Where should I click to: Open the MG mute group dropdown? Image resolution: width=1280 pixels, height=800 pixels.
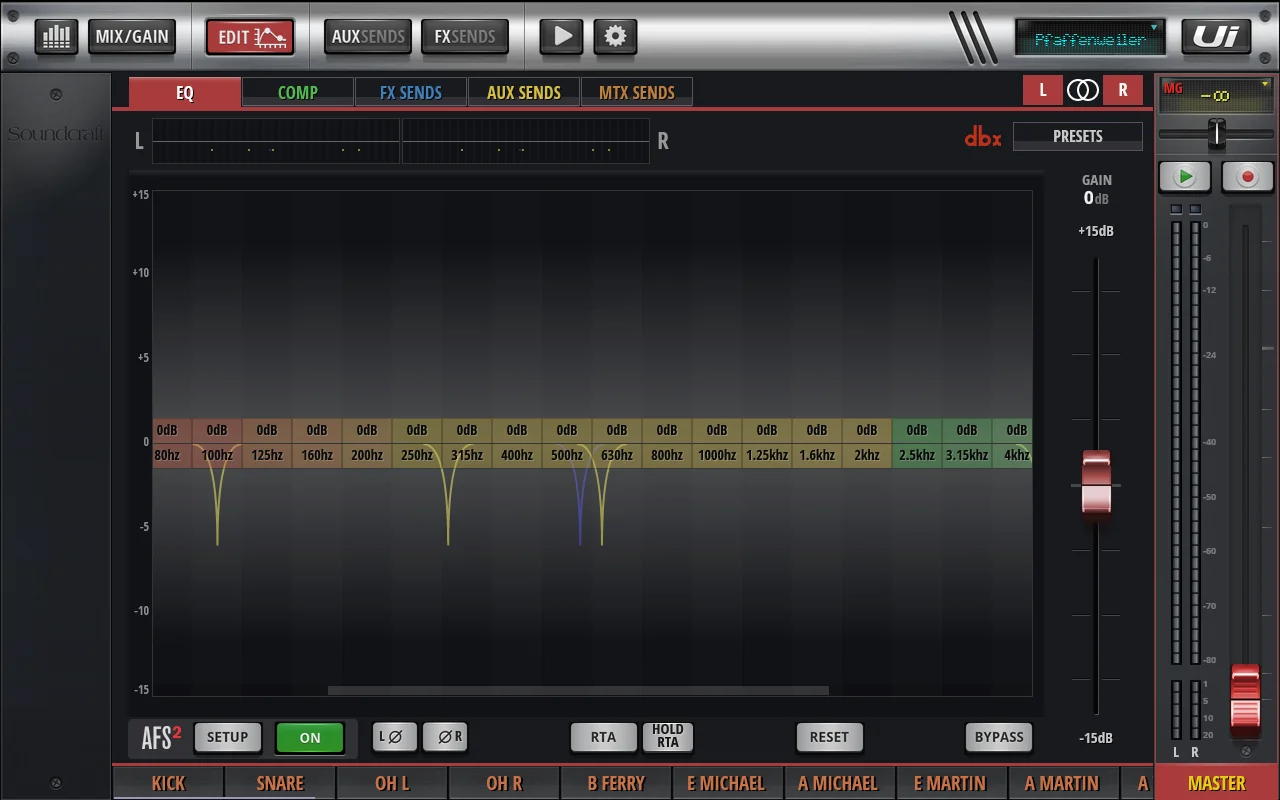1216,95
